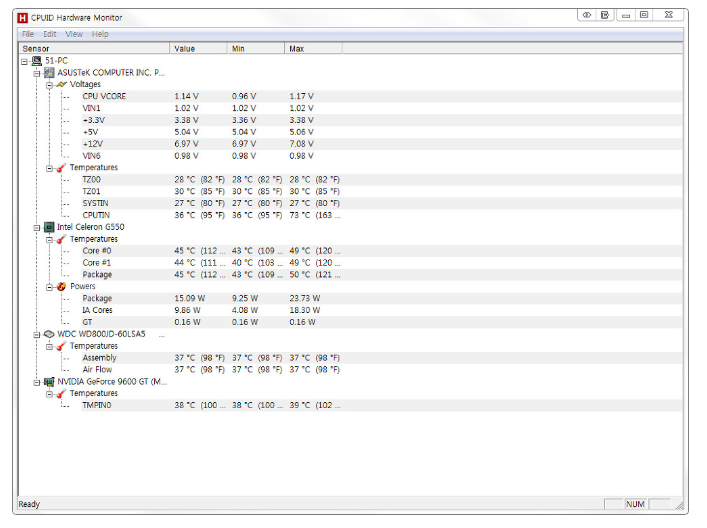Collapse the WDC WD800JD-60LSA5 node
Image resolution: width=707 pixels, height=528 pixels.
pos(37,335)
